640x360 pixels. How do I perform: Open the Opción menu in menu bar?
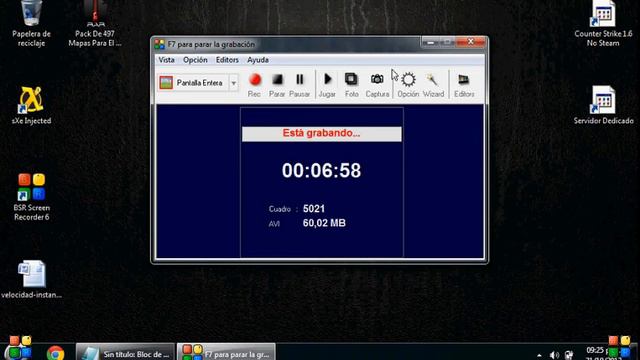click(x=195, y=60)
